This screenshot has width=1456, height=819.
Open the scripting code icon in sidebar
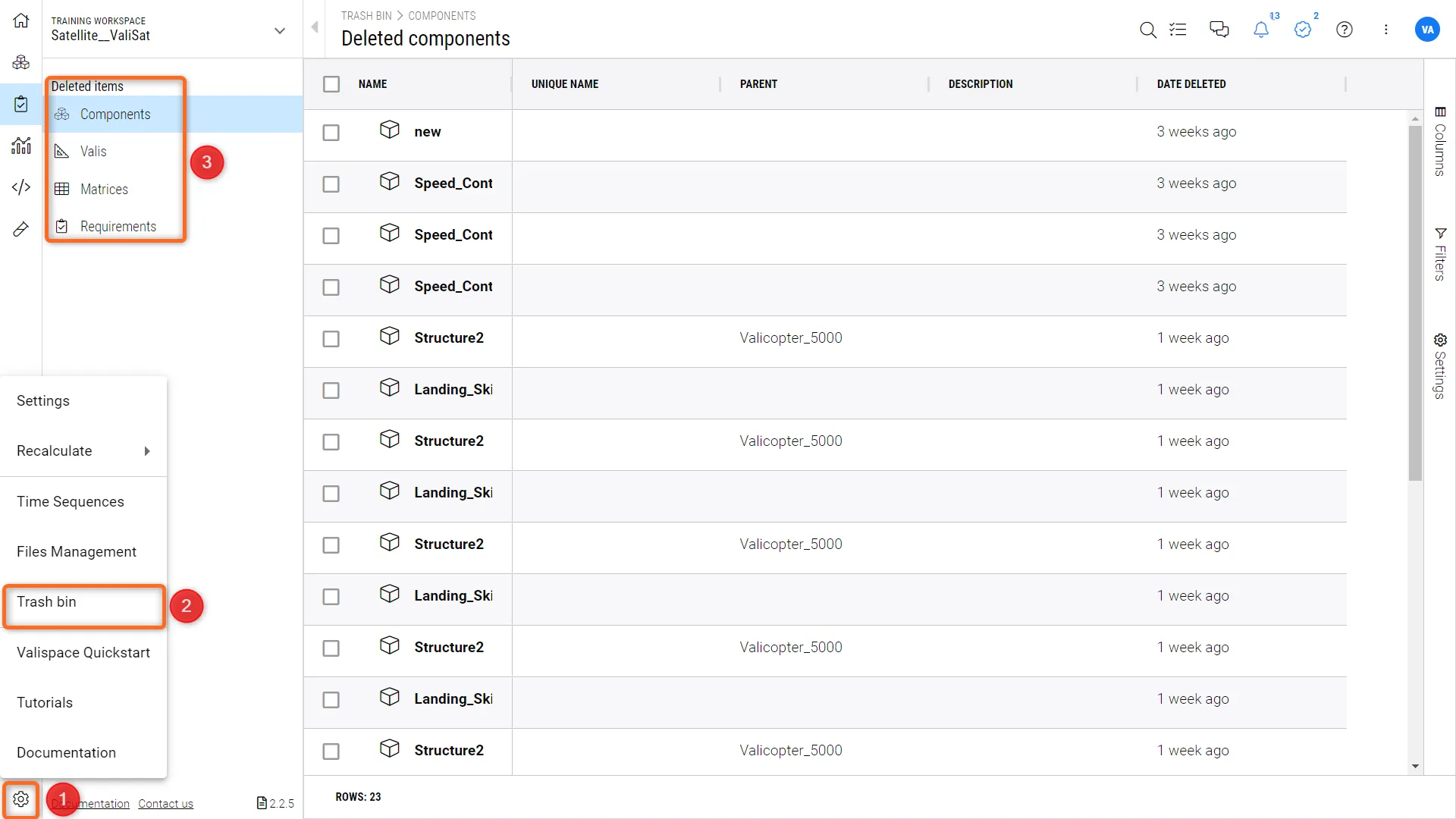[21, 187]
